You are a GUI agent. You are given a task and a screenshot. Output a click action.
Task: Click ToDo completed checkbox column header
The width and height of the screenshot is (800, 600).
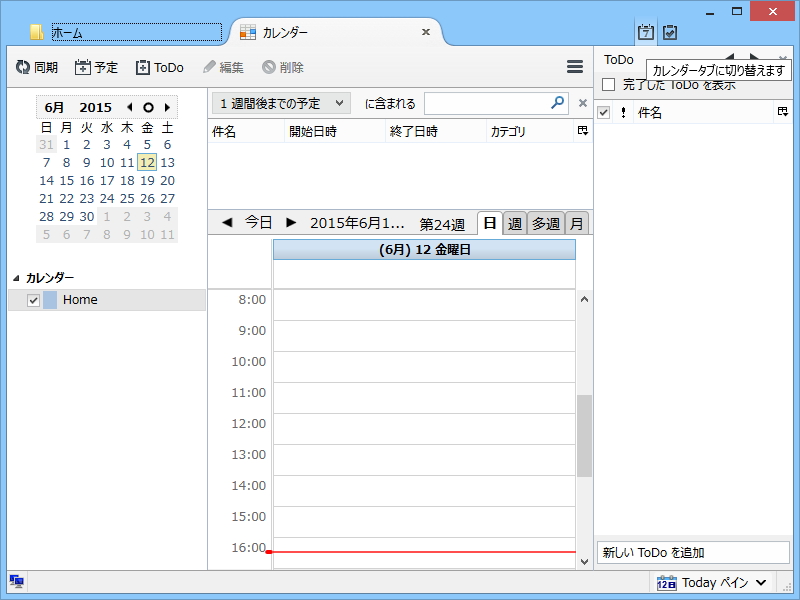[604, 112]
